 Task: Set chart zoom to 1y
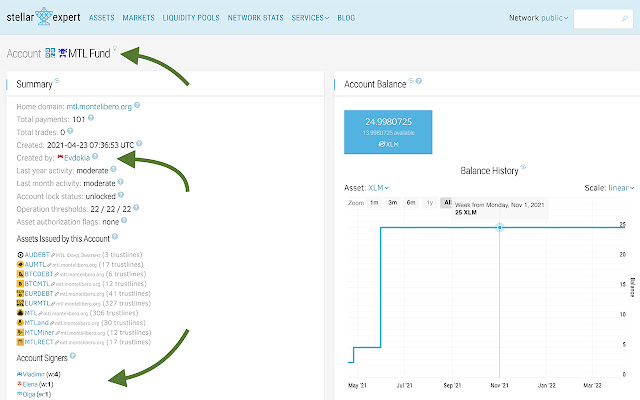coord(429,202)
